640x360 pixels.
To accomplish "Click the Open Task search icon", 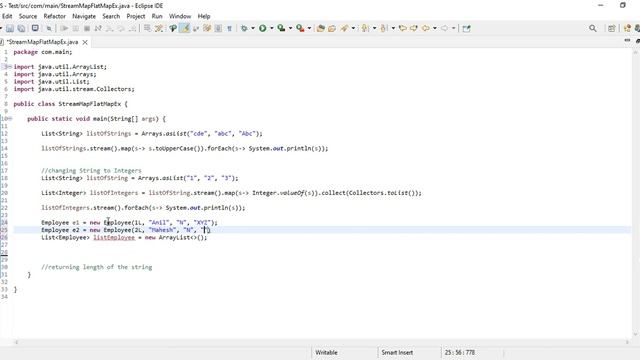I will tap(344, 28).
